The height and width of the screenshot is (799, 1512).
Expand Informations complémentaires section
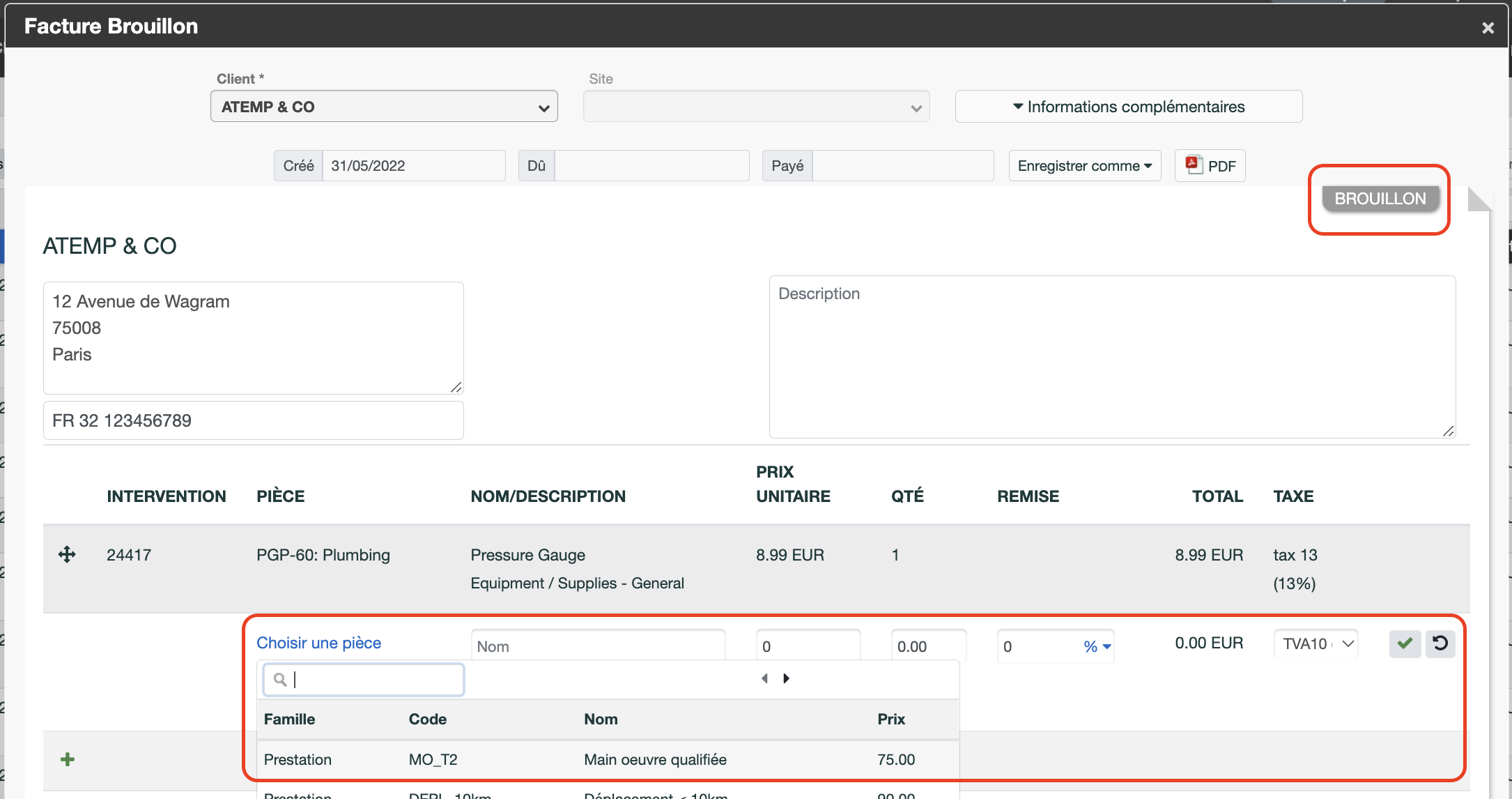point(1129,107)
